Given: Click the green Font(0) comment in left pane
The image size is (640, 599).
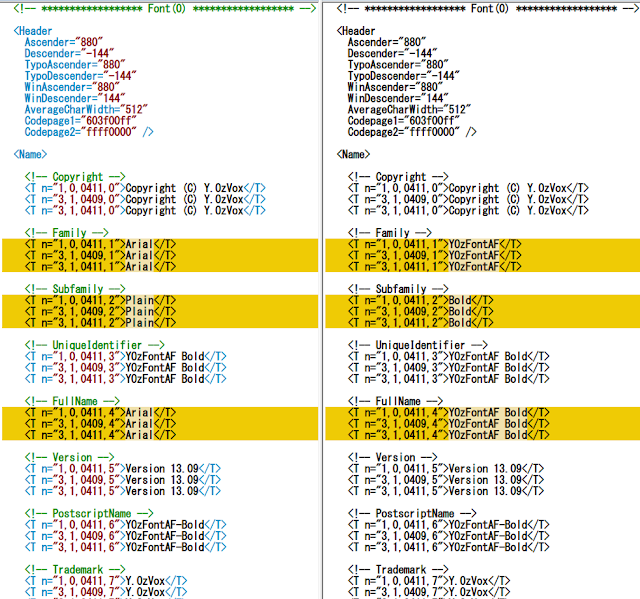Looking at the screenshot, I should click(165, 9).
